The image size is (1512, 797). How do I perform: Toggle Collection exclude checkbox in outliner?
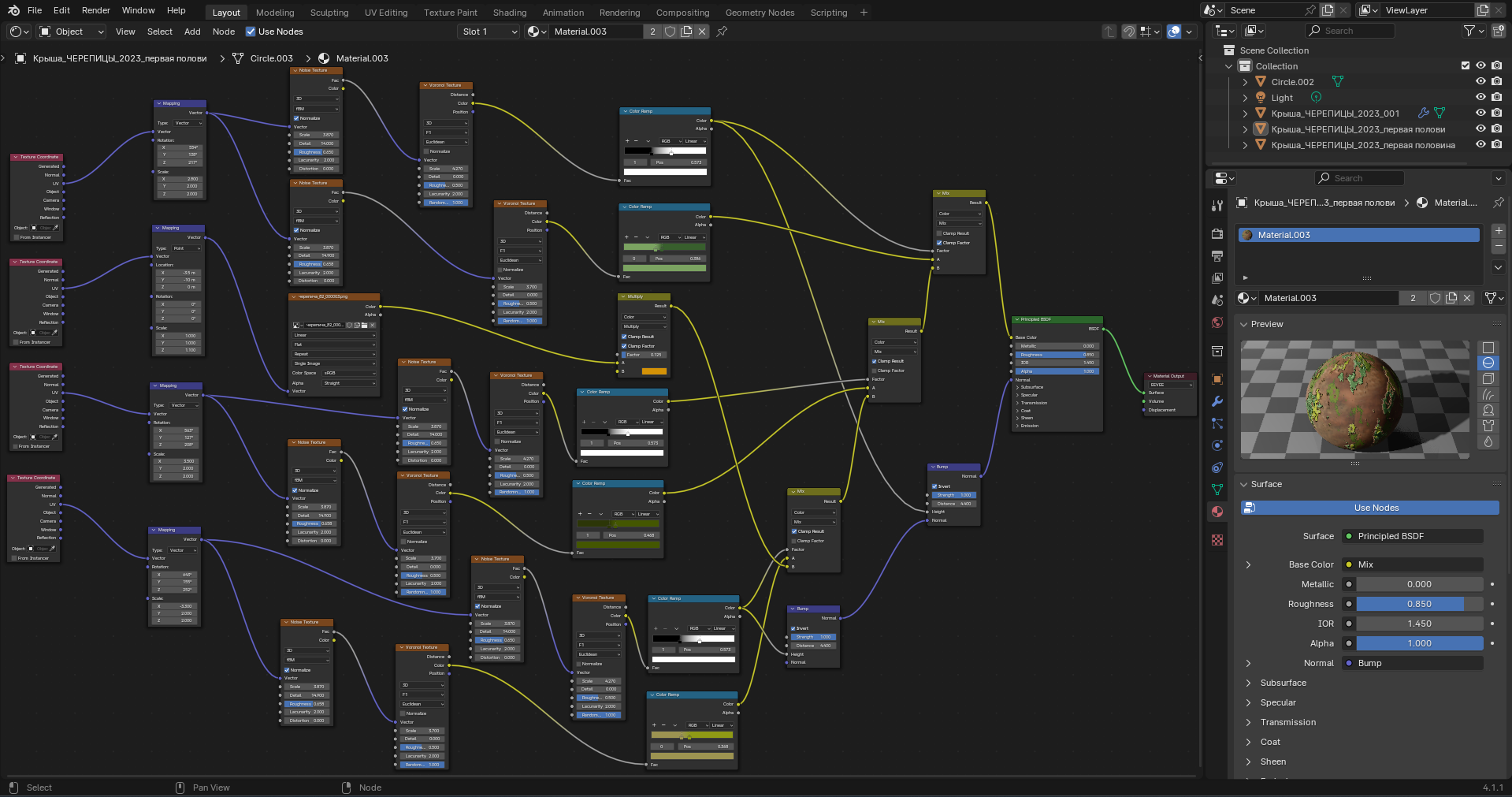coord(1466,66)
